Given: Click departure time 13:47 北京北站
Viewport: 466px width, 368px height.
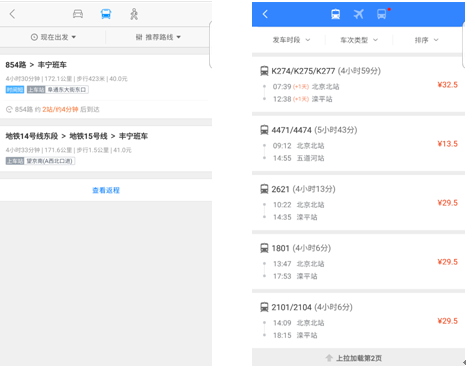Looking at the screenshot, I should coord(298,264).
